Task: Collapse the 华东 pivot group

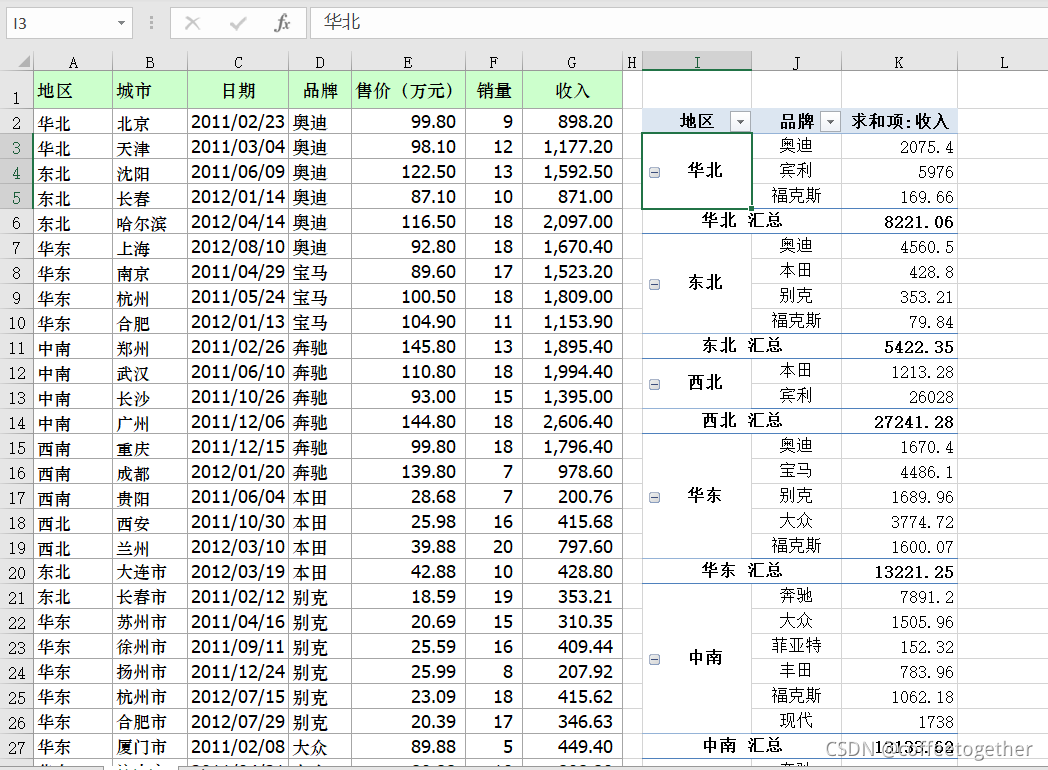Action: [x=654, y=497]
